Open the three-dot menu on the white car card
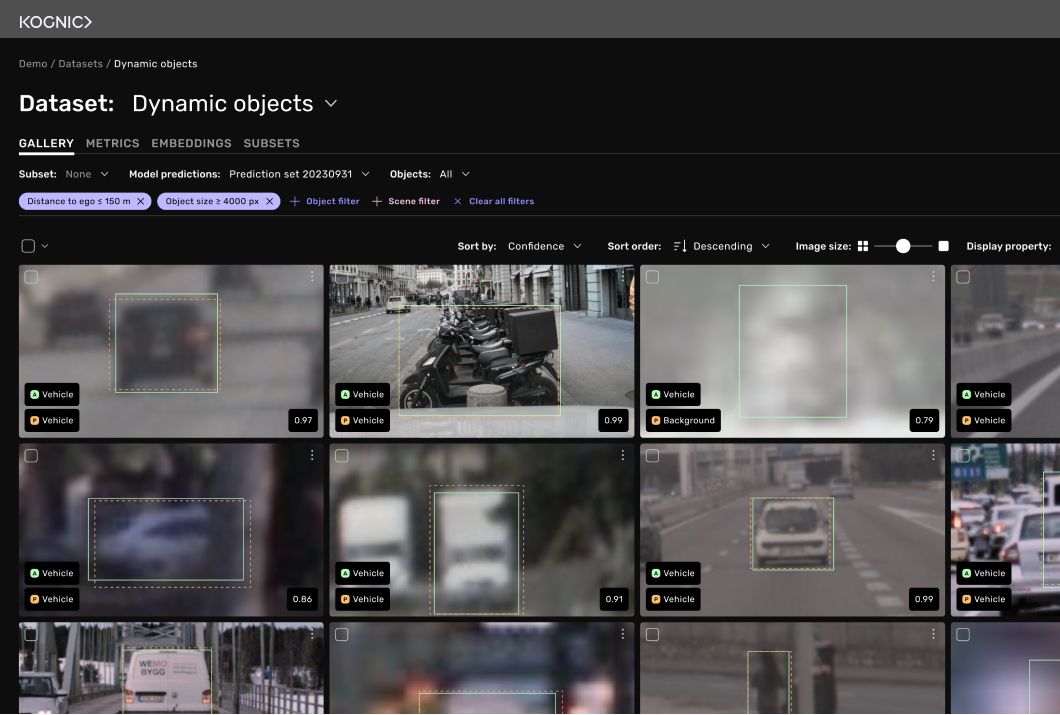 click(x=933, y=455)
